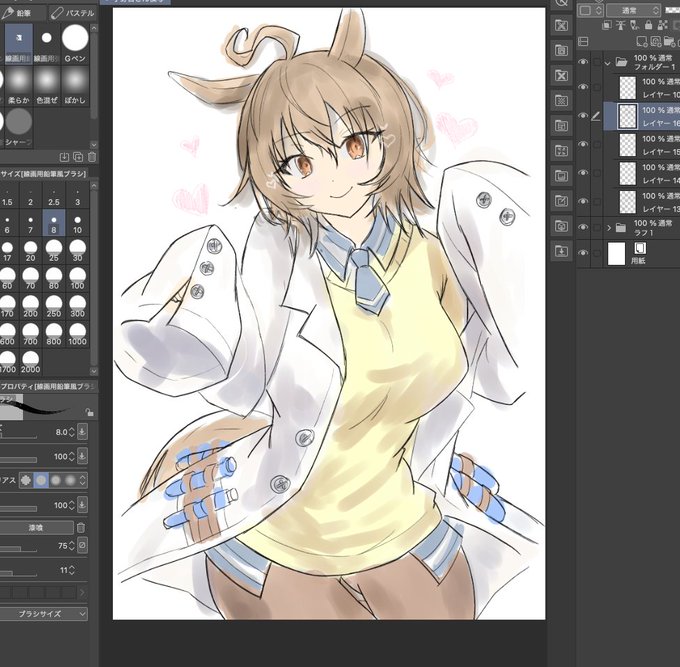Click the slider next to the 75 value

point(18,549)
